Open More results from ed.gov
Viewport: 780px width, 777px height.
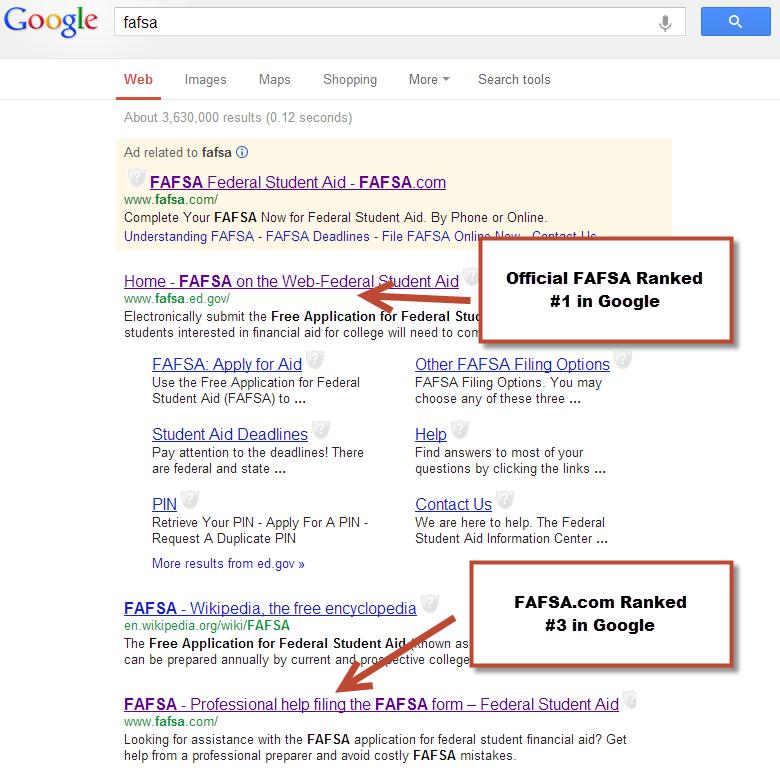click(228, 563)
